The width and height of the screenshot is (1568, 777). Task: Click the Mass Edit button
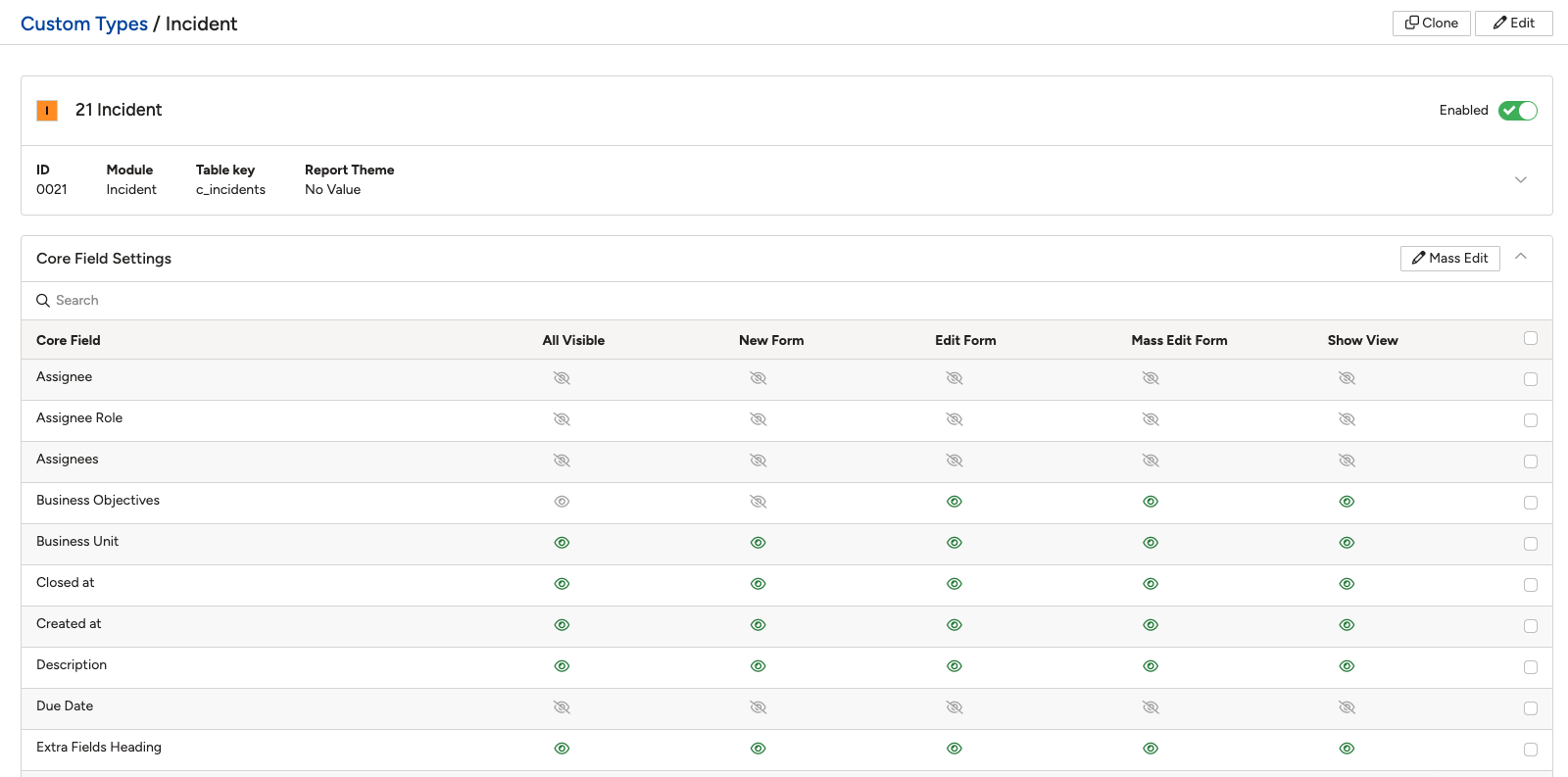1449,259
